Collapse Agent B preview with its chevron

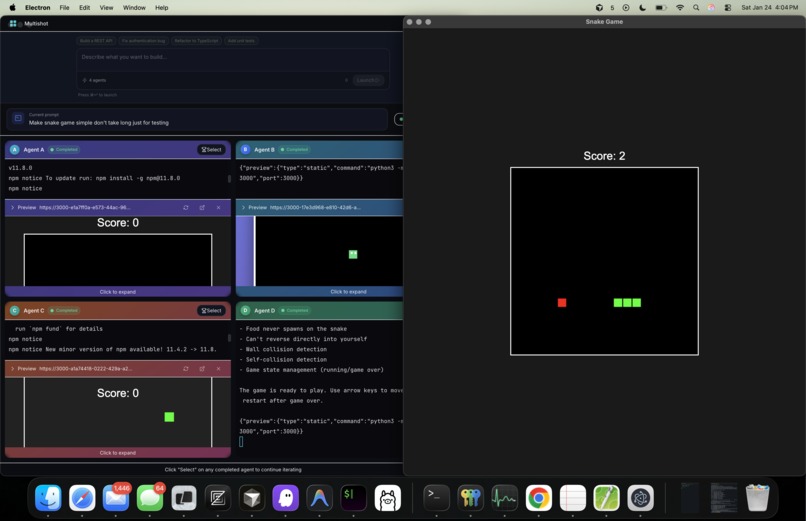click(x=243, y=208)
